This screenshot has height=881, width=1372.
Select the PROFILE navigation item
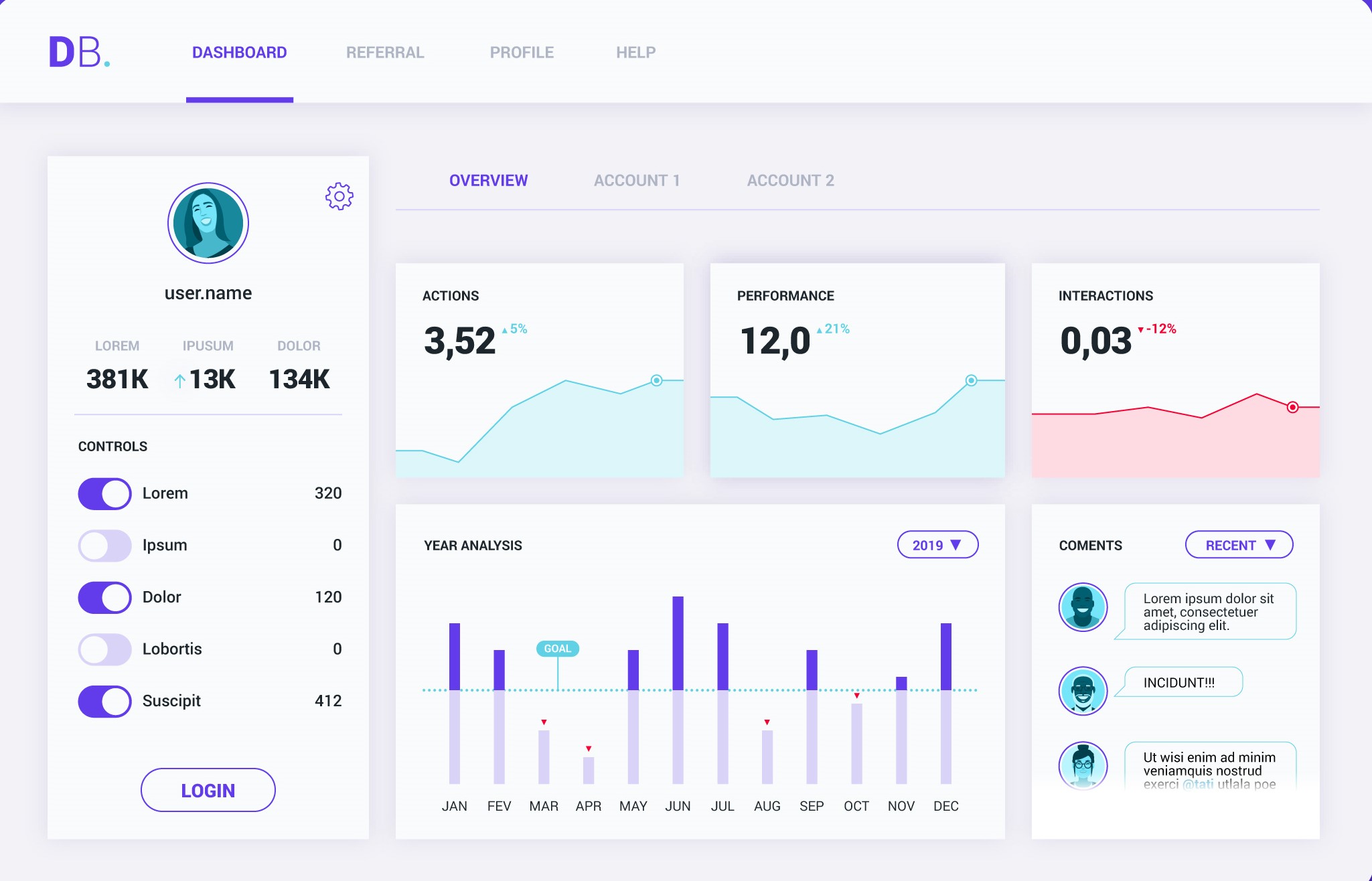coord(522,52)
